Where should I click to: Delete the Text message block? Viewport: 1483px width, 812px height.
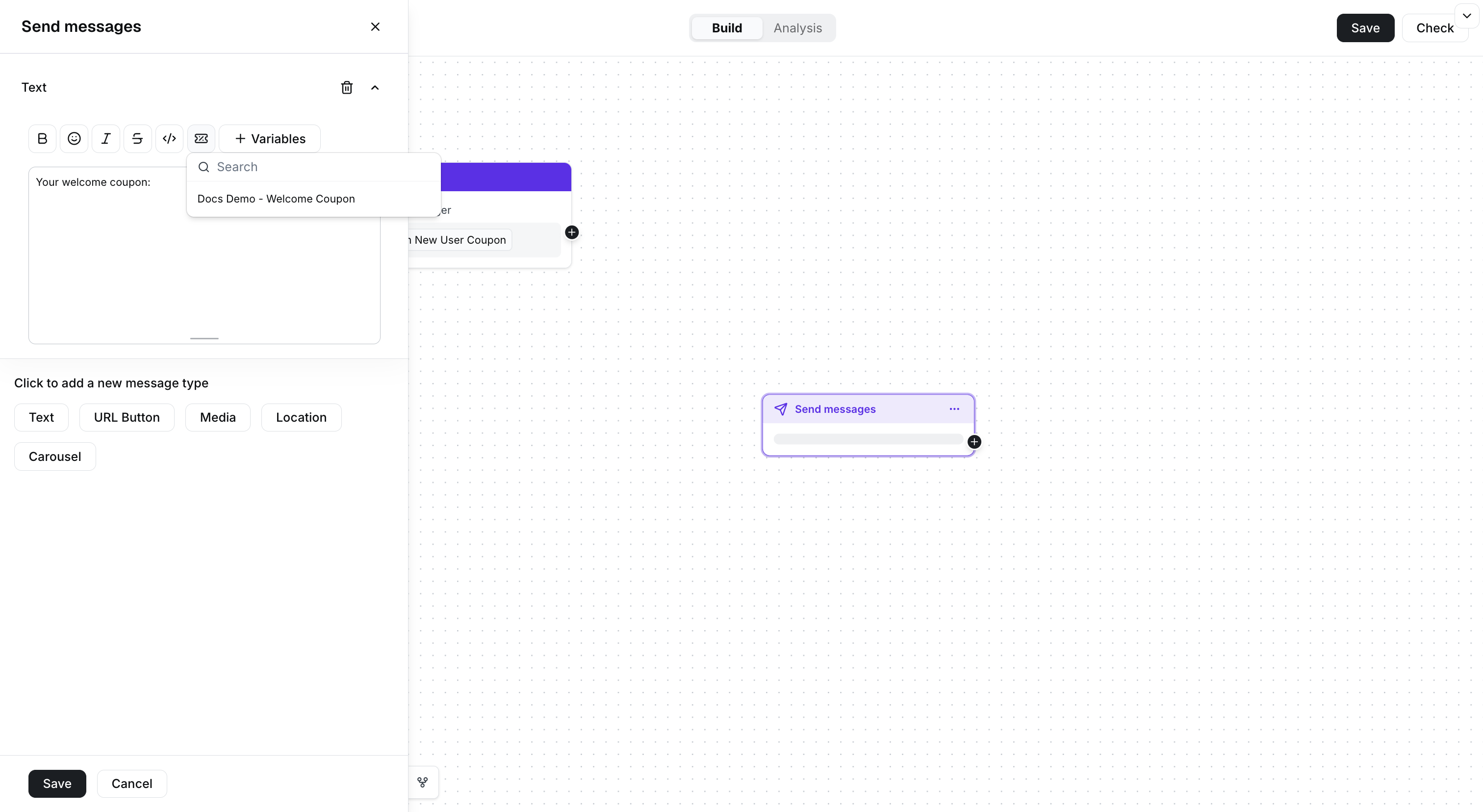pos(347,87)
